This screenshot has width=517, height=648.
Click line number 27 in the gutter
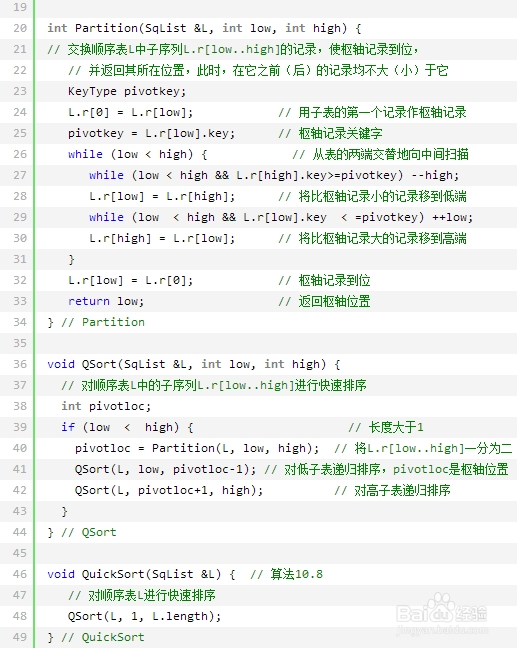(20, 175)
